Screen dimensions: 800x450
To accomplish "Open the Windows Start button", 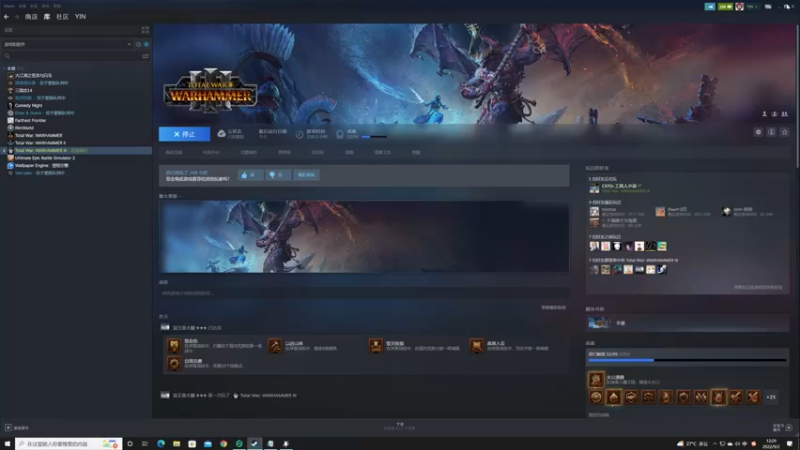I will [7, 444].
